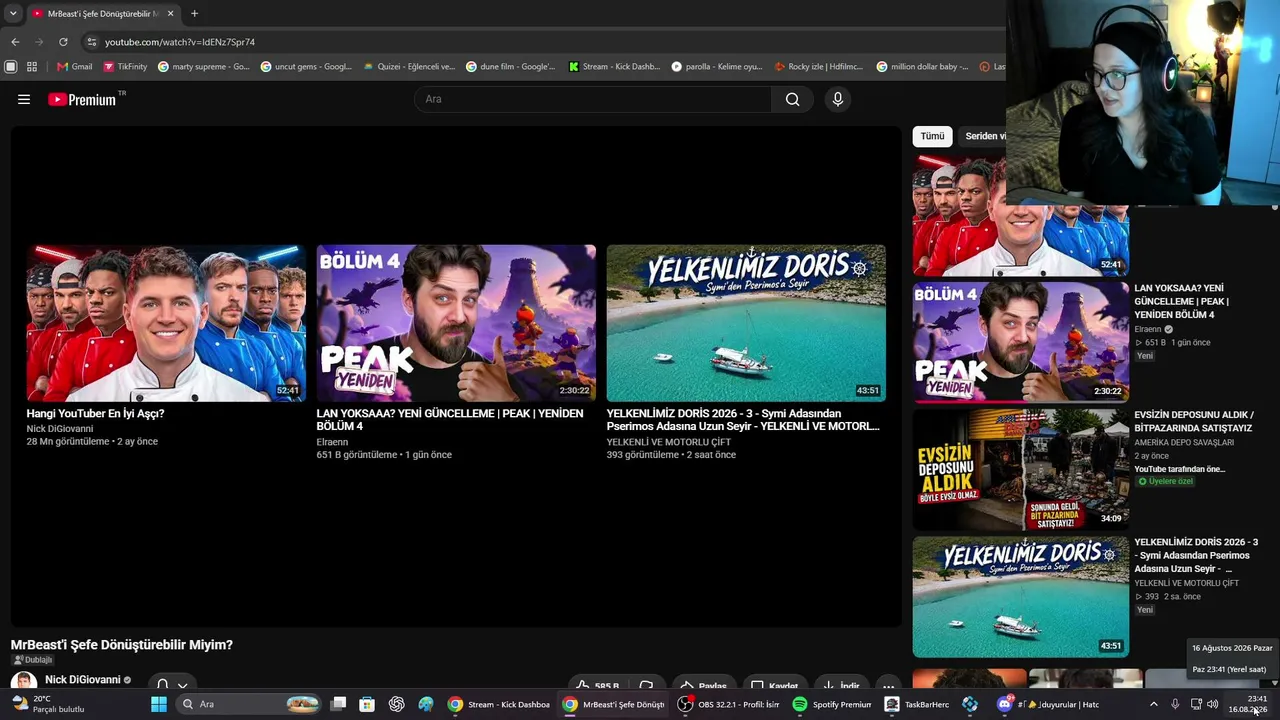Reload the page with the refresh icon
Viewport: 1280px width, 720px height.
tap(63, 42)
